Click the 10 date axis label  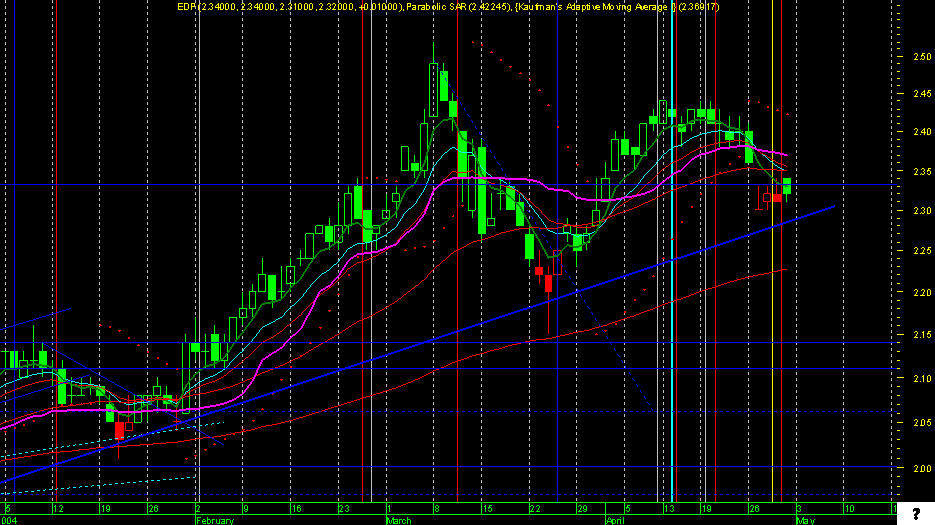pyautogui.click(x=849, y=509)
